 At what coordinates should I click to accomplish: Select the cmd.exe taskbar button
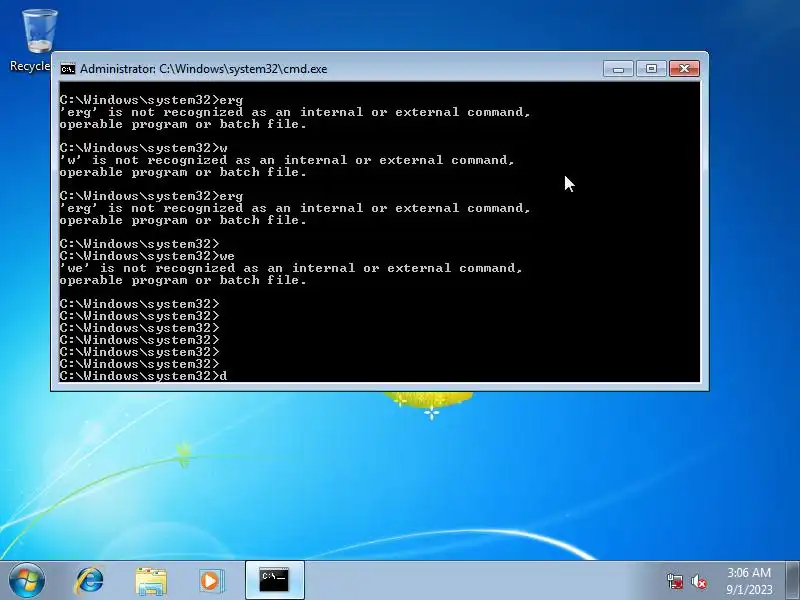tap(274, 580)
